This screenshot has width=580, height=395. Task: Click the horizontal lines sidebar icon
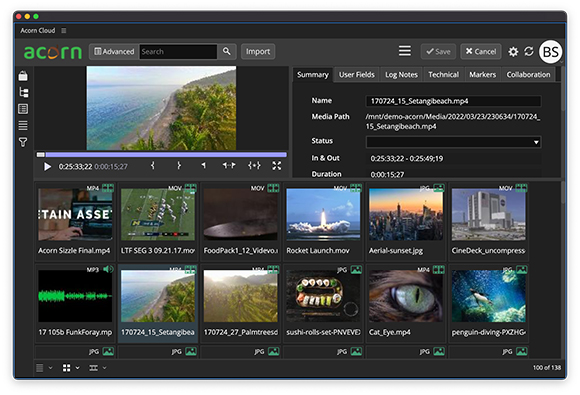click(23, 126)
